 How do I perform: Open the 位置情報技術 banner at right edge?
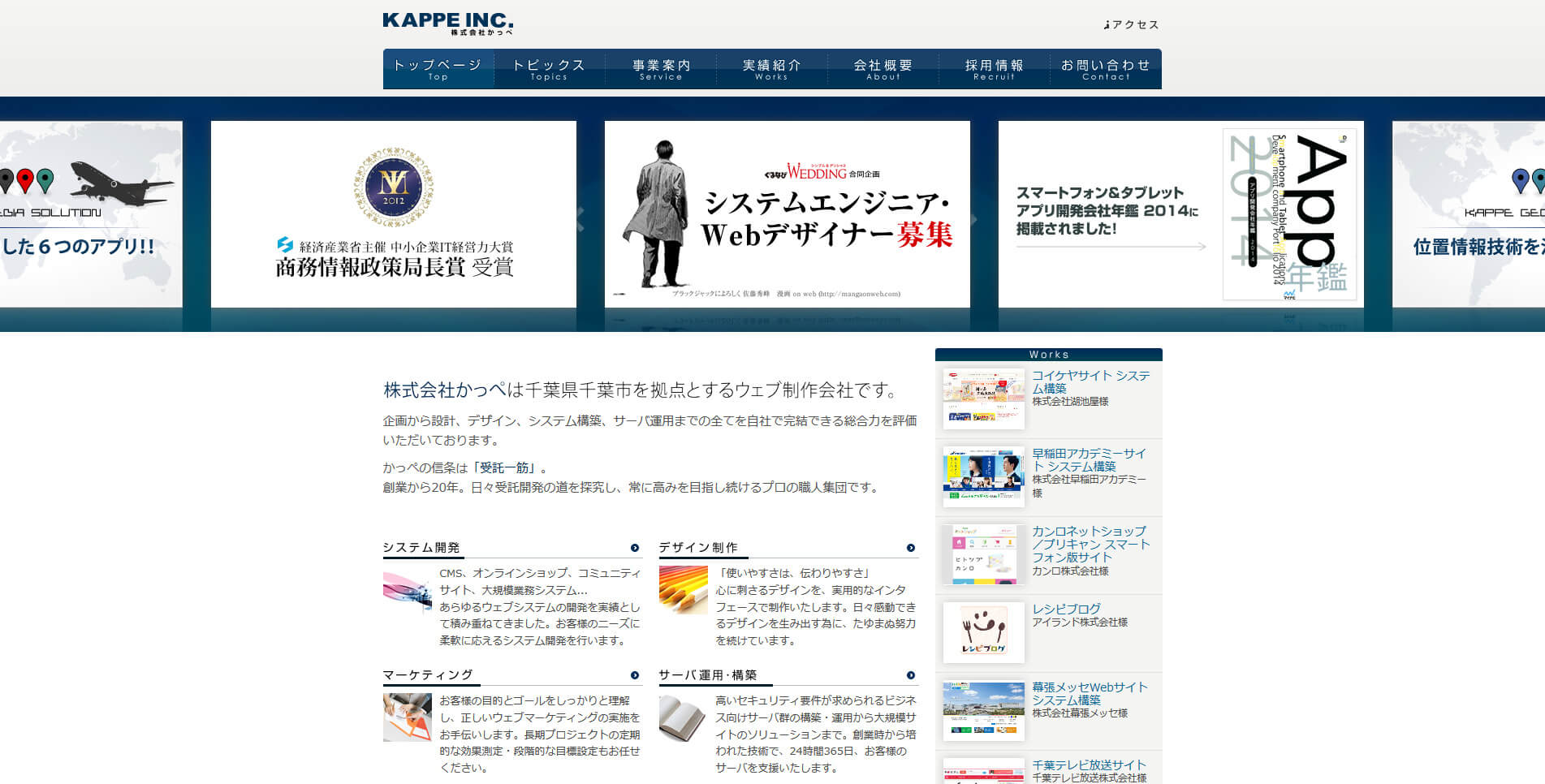[x=1469, y=214]
